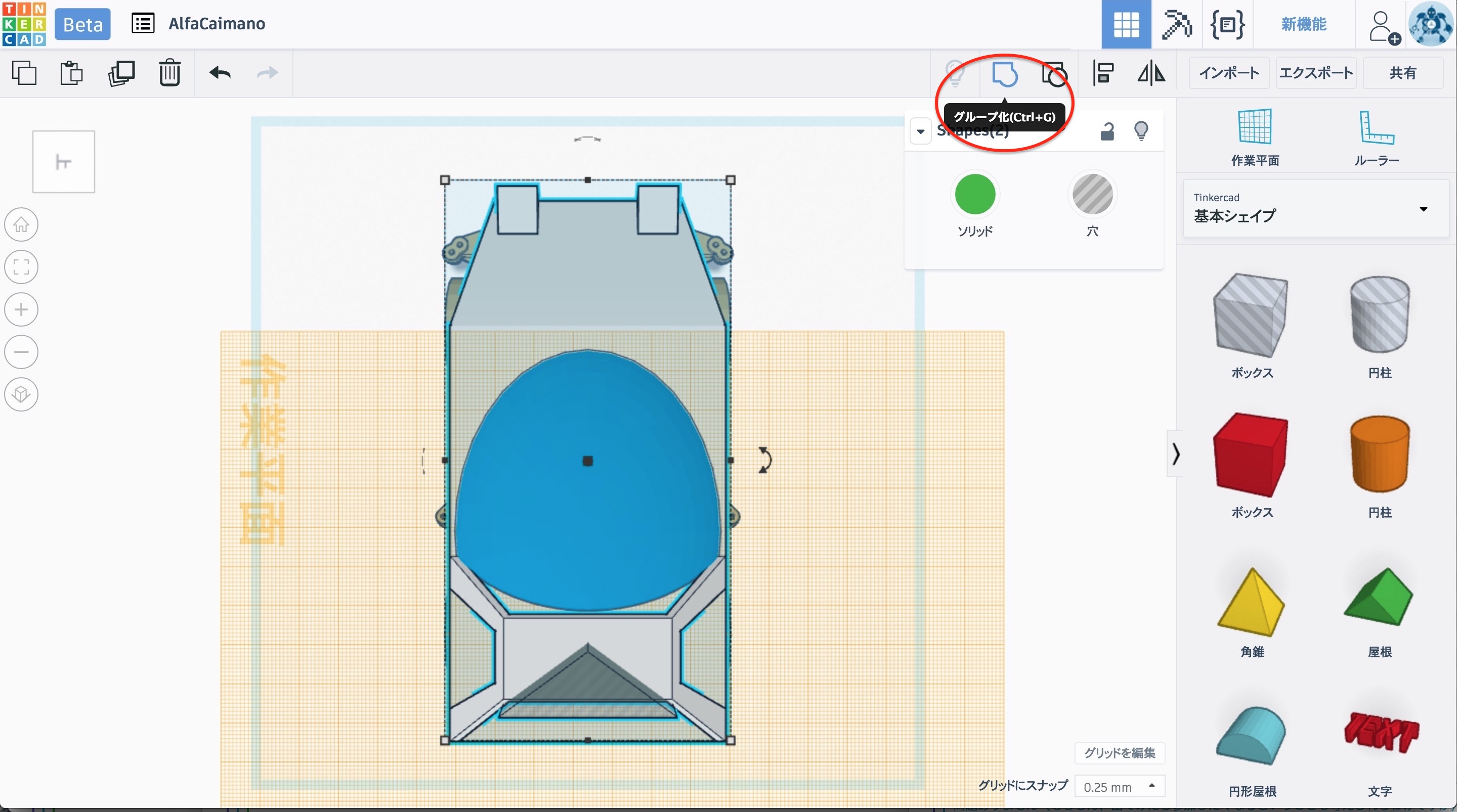The height and width of the screenshot is (812, 1457).
Task: Set shape to Hole mode
Action: tap(1092, 195)
